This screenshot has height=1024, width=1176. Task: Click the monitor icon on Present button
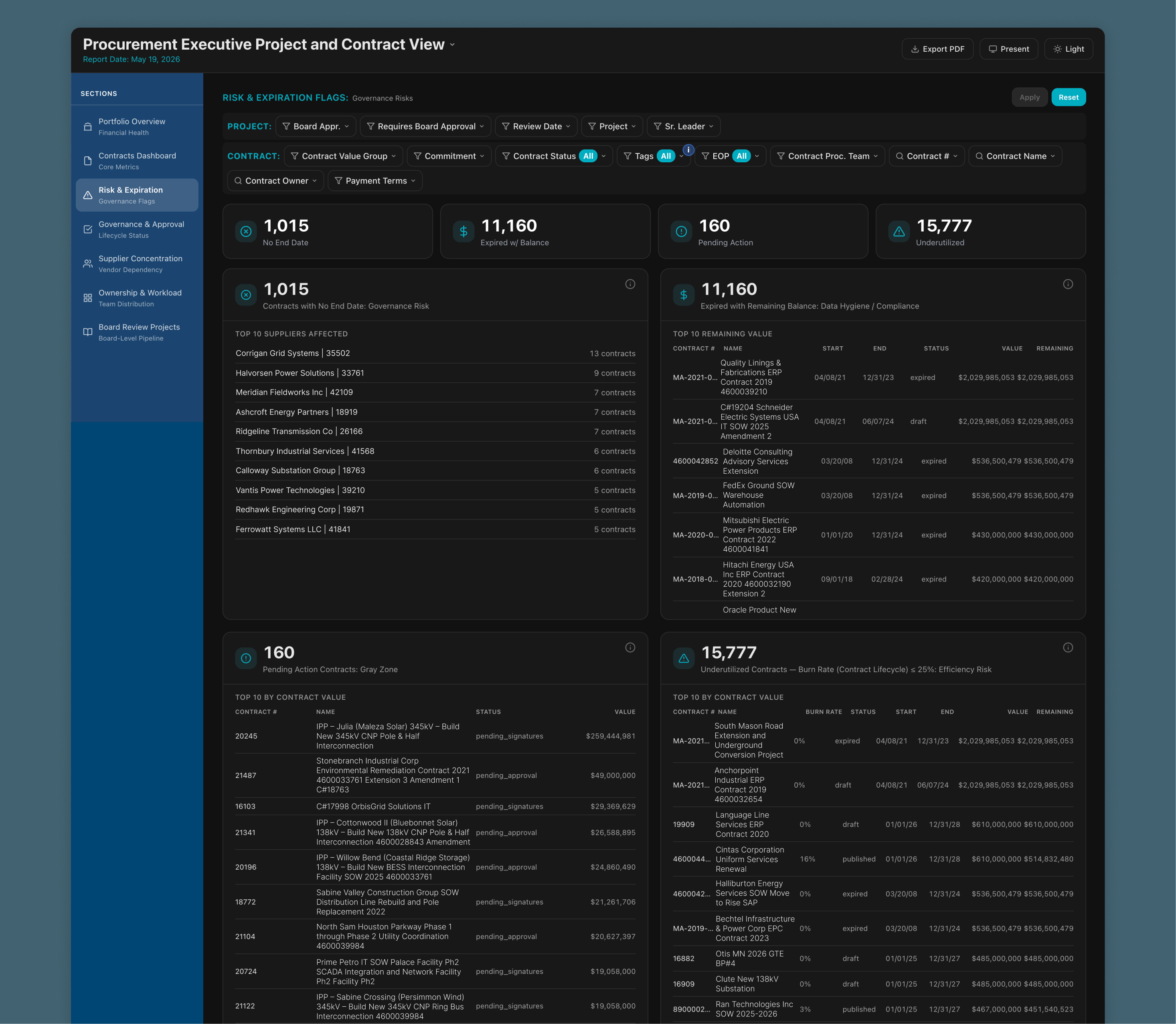(993, 49)
